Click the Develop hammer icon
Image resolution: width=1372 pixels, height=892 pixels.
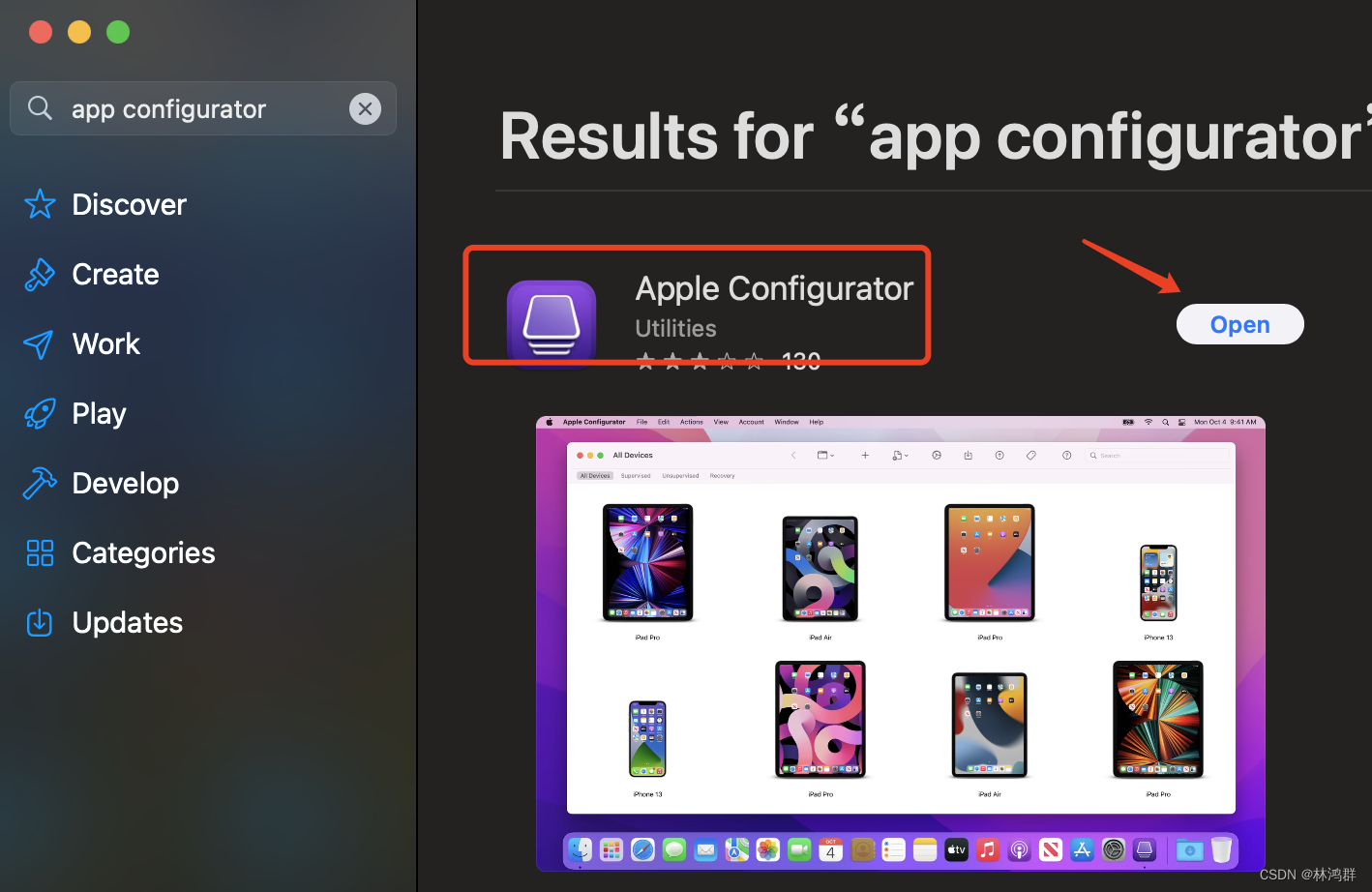coord(40,483)
